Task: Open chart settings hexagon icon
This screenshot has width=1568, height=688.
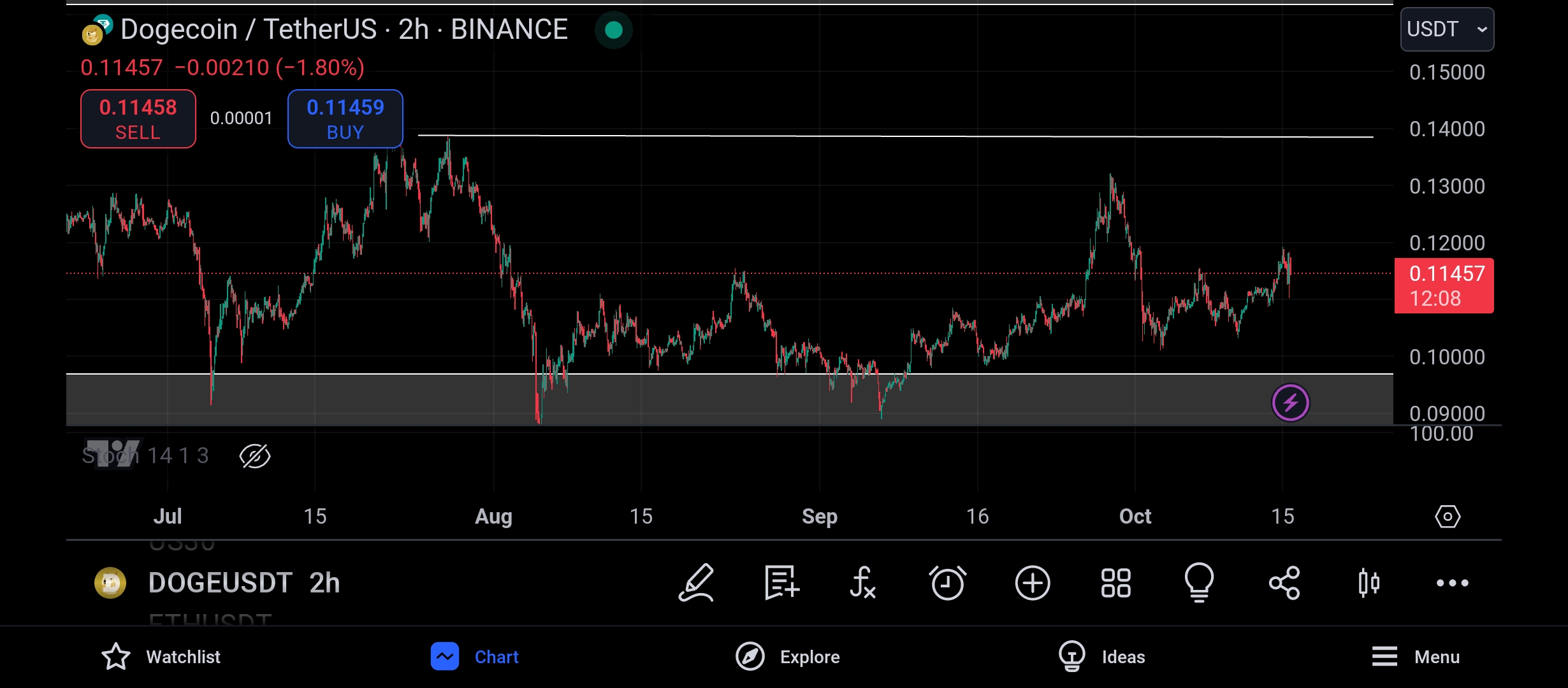Action: 1448,516
